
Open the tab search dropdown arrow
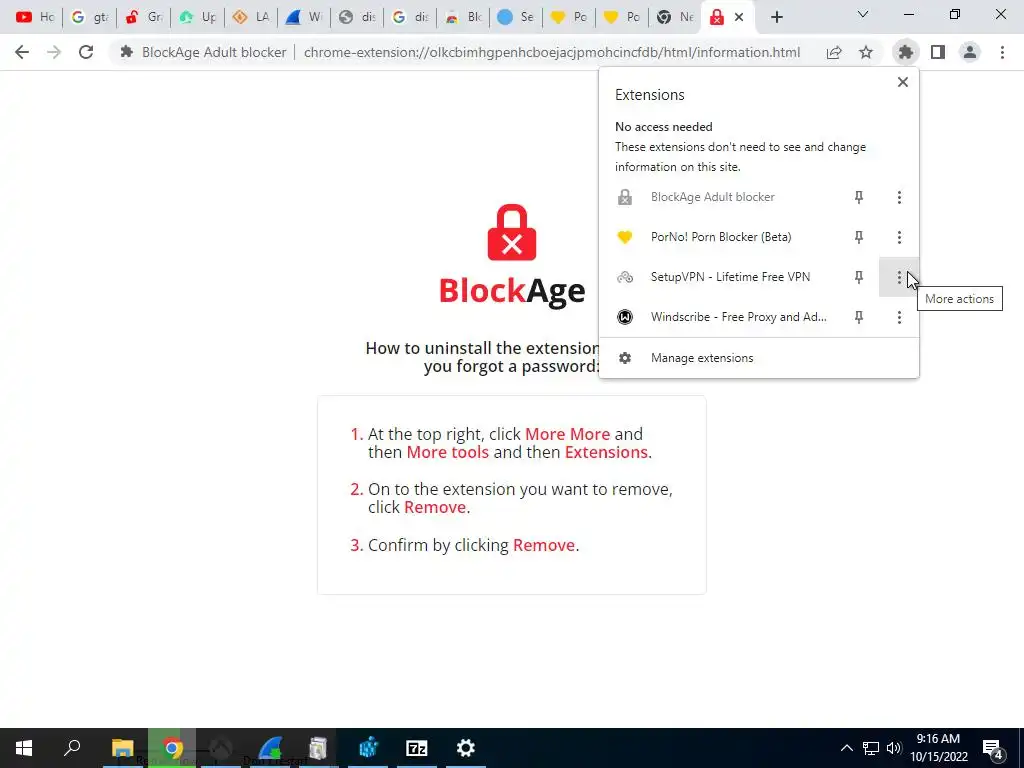click(863, 14)
